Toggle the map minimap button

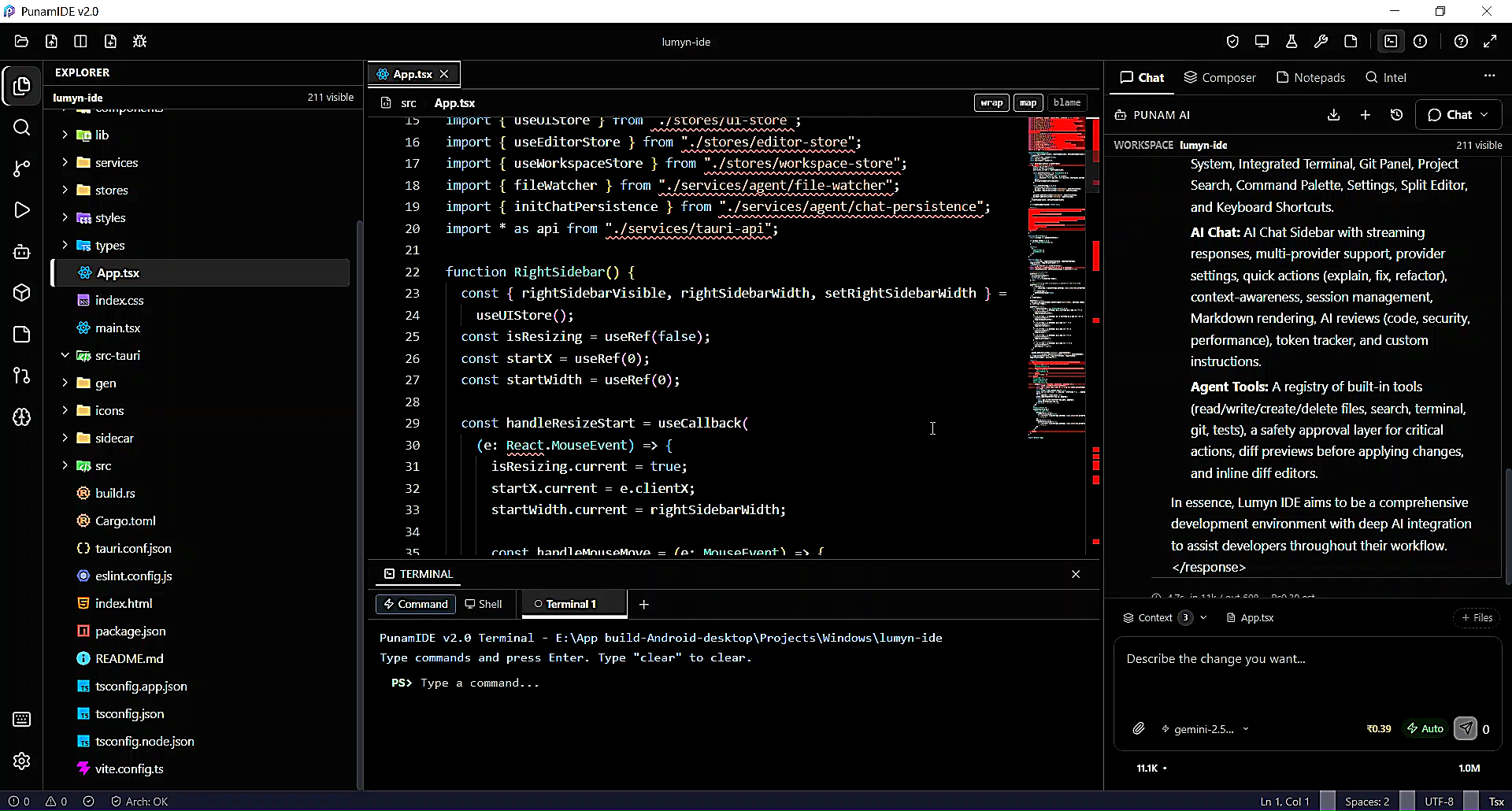[1028, 102]
